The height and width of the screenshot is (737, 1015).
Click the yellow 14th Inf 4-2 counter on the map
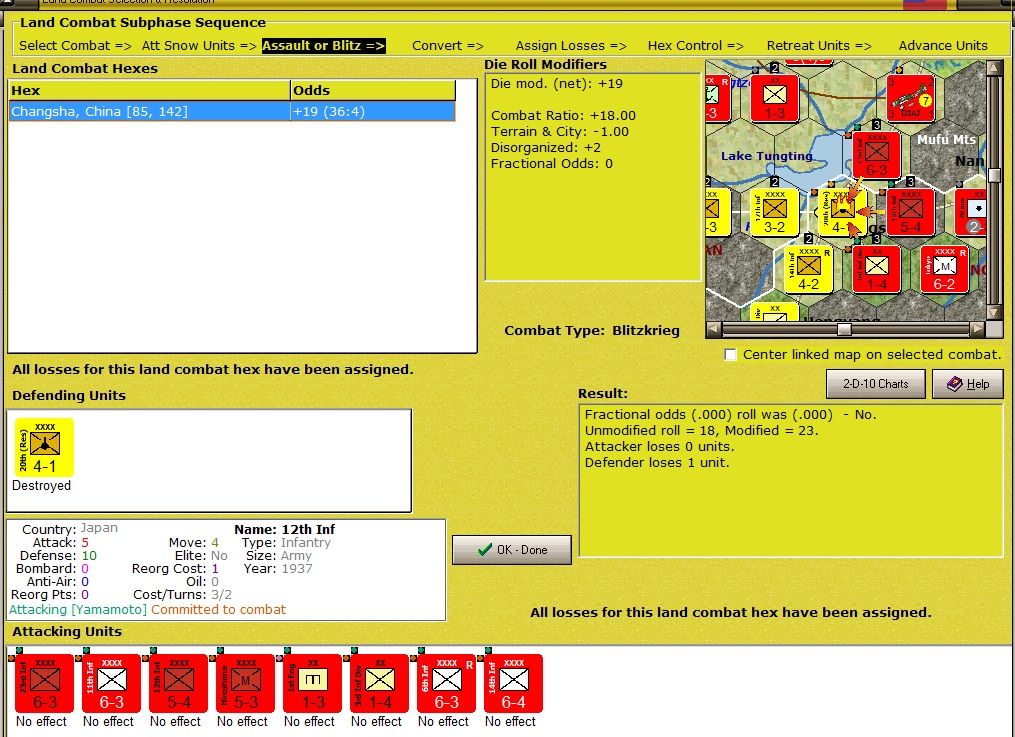point(809,269)
